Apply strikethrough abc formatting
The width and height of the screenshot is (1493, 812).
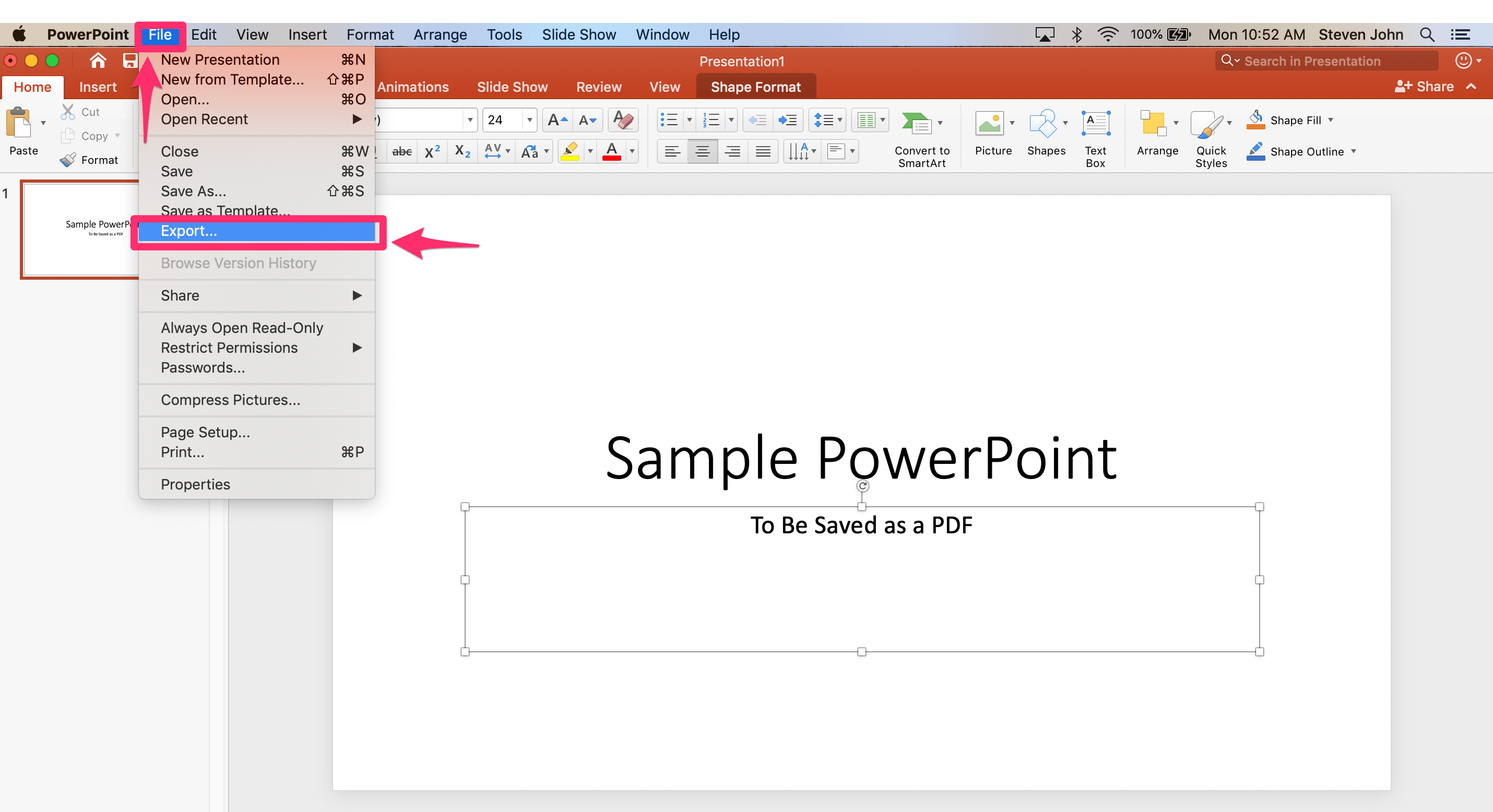pos(401,152)
